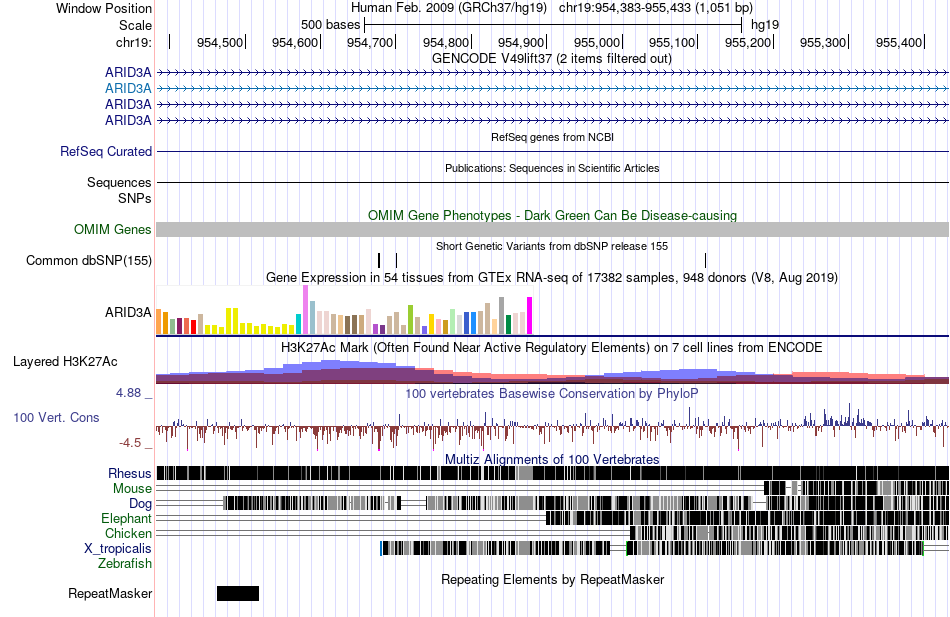Open the 100 Vert. Cons track label
The height and width of the screenshot is (617, 950).
click(x=56, y=418)
